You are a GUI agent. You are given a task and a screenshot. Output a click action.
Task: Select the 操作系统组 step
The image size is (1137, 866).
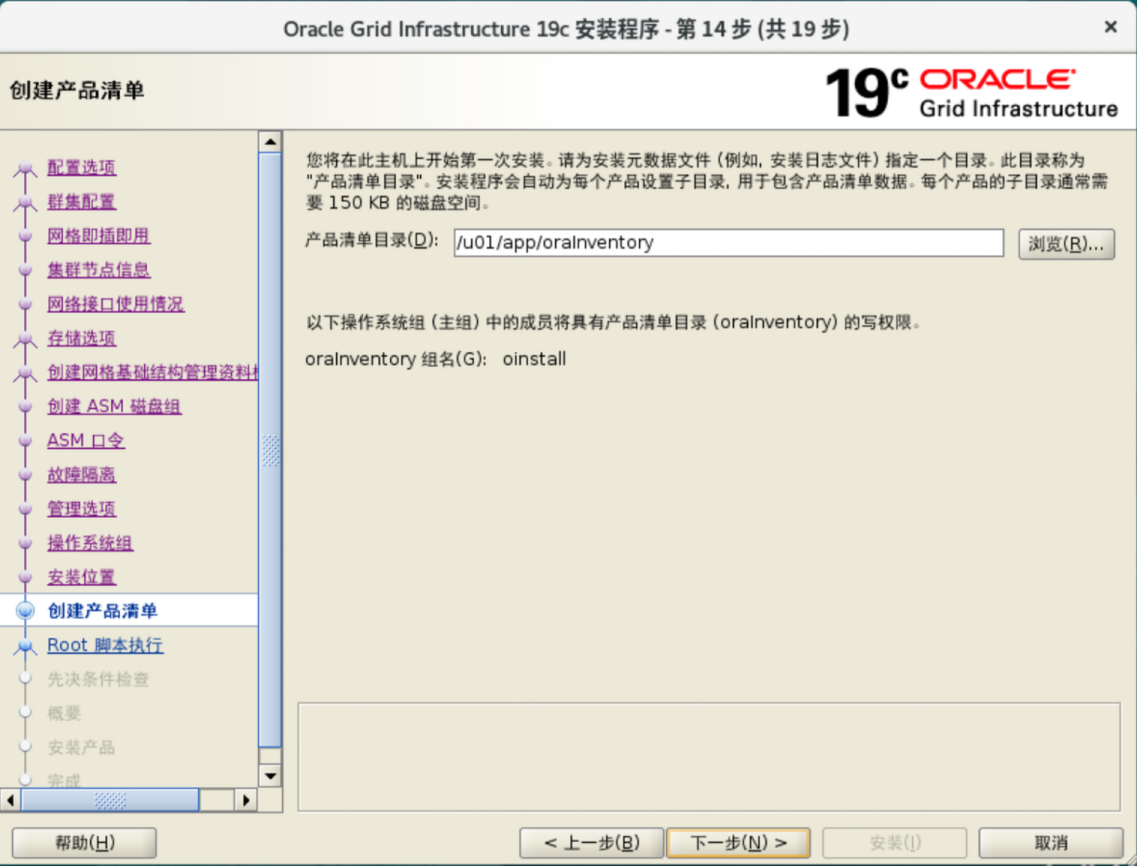tap(90, 543)
